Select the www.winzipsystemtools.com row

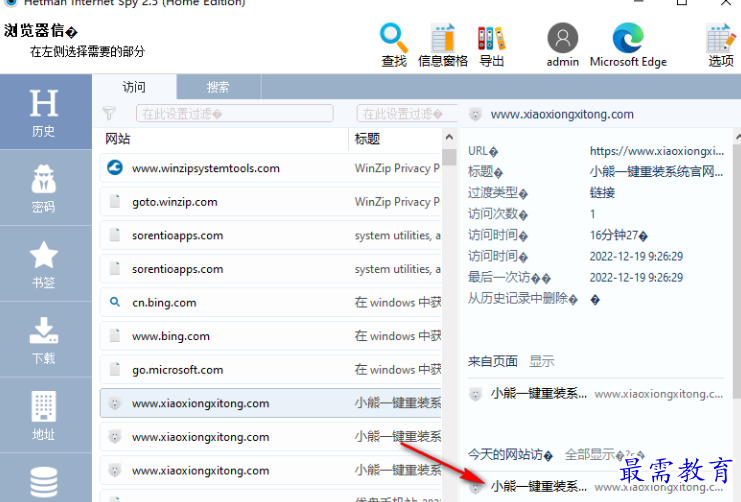click(x=270, y=168)
